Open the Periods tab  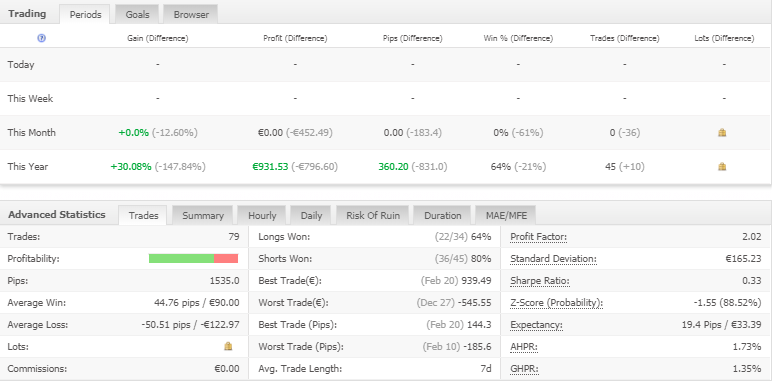(x=85, y=14)
